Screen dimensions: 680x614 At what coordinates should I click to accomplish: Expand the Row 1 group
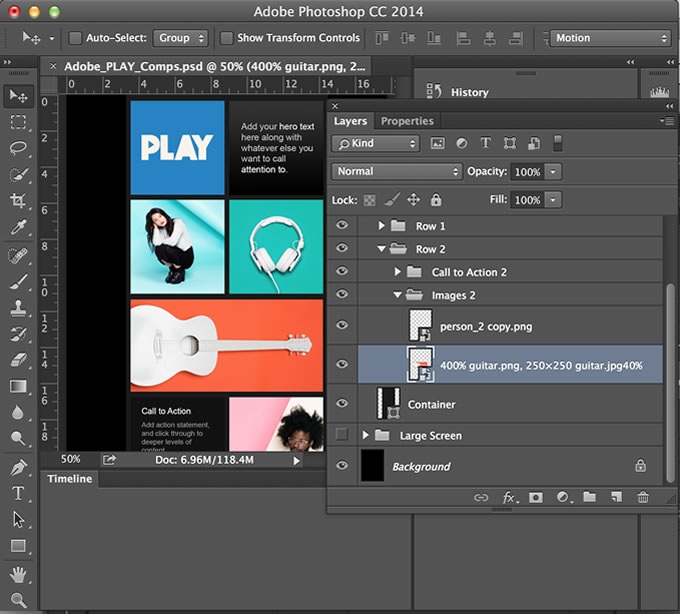(x=381, y=225)
